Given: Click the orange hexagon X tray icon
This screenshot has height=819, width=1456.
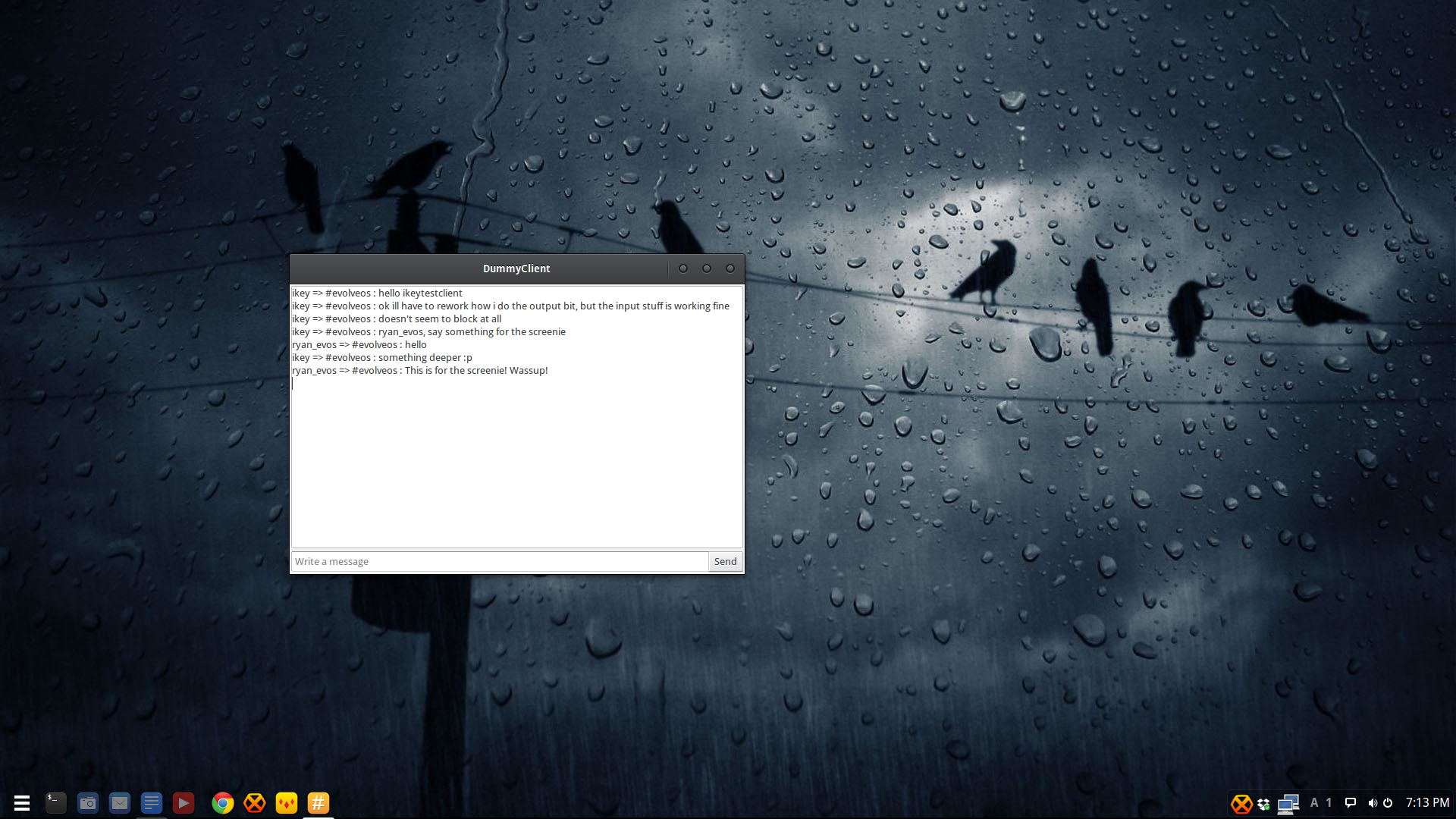Looking at the screenshot, I should [x=1241, y=803].
